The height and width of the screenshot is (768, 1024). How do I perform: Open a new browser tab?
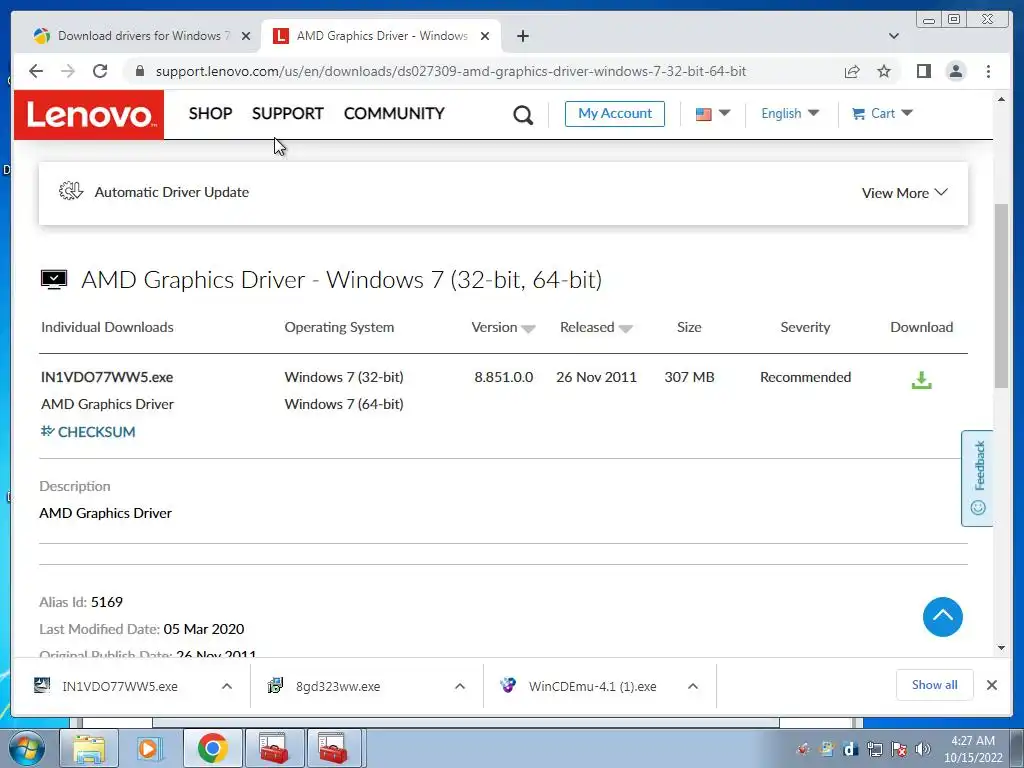[x=522, y=36]
